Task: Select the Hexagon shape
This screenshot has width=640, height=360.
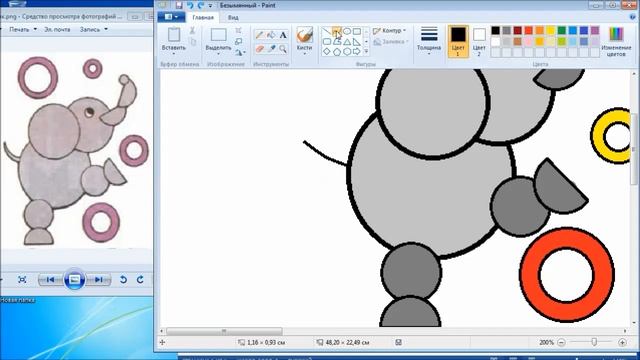Action: pos(347,52)
